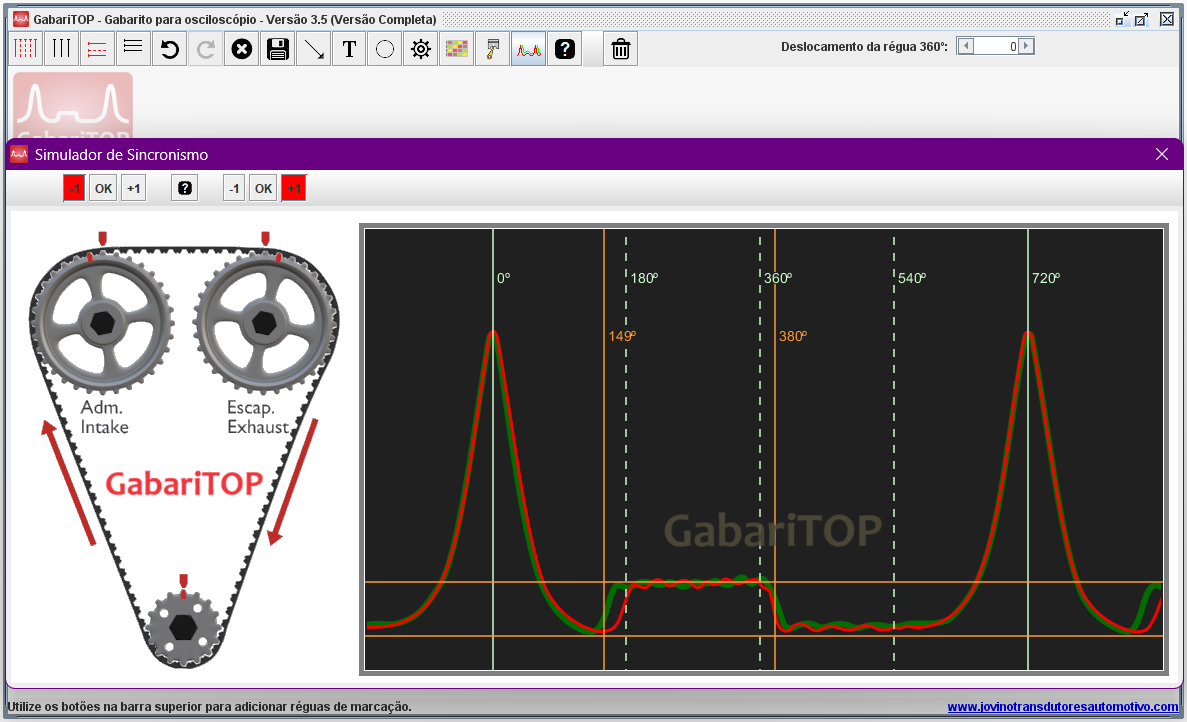
Task: Click the crankshaft sprocket at the bottom
Action: point(183,628)
